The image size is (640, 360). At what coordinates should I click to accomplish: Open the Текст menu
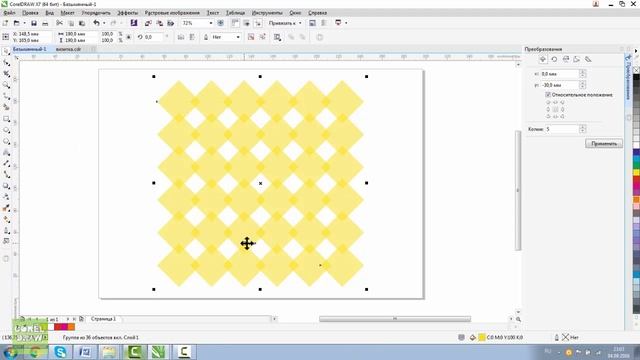(x=213, y=13)
